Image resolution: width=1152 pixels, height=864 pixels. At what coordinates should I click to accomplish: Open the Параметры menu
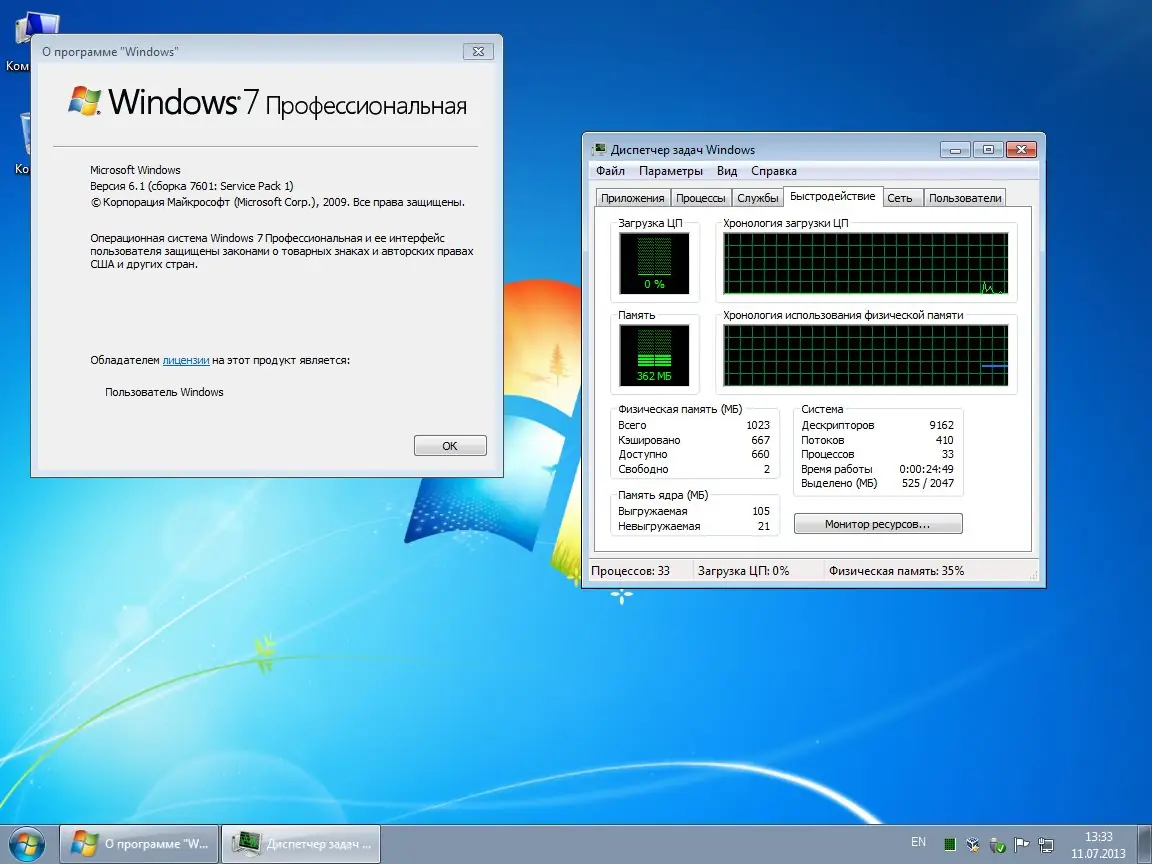pyautogui.click(x=671, y=170)
